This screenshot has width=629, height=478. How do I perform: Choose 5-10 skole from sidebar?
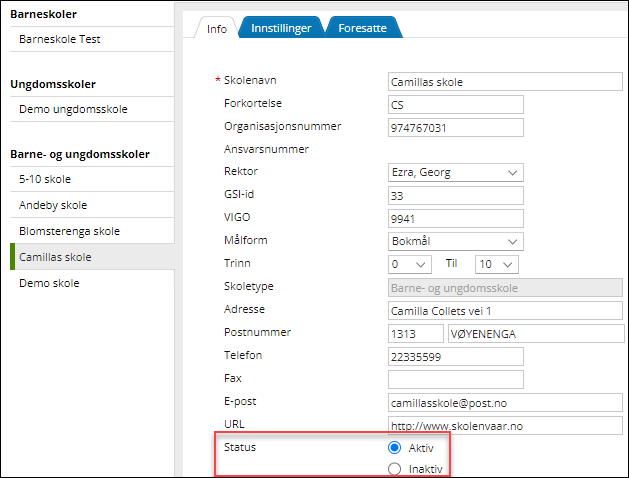tap(45, 179)
